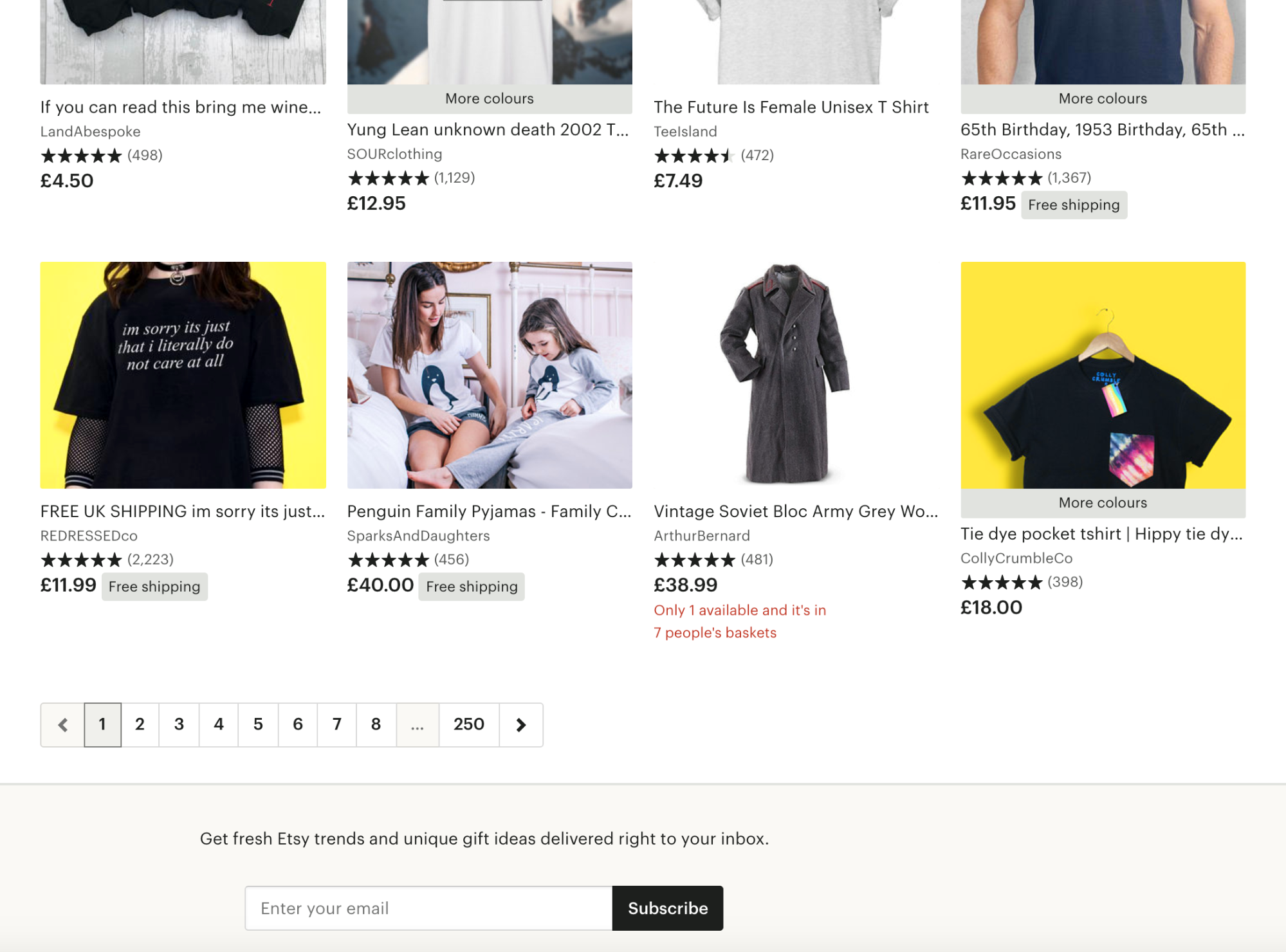Open page 8 of listings
This screenshot has width=1286, height=952.
[x=376, y=725]
